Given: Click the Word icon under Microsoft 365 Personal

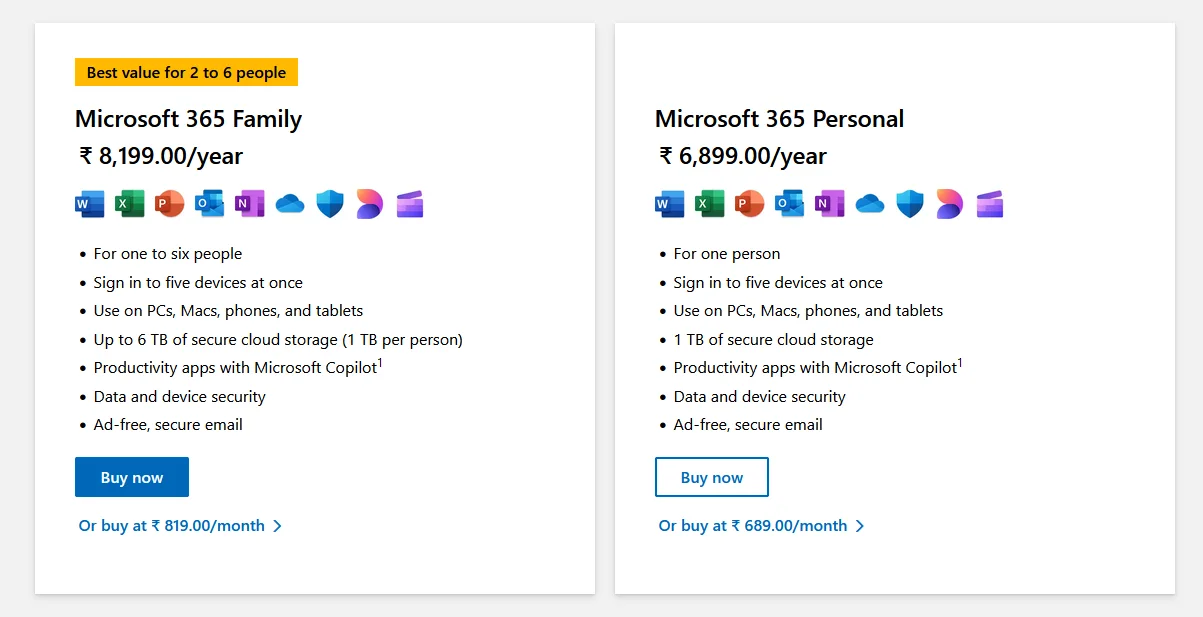Looking at the screenshot, I should (670, 204).
